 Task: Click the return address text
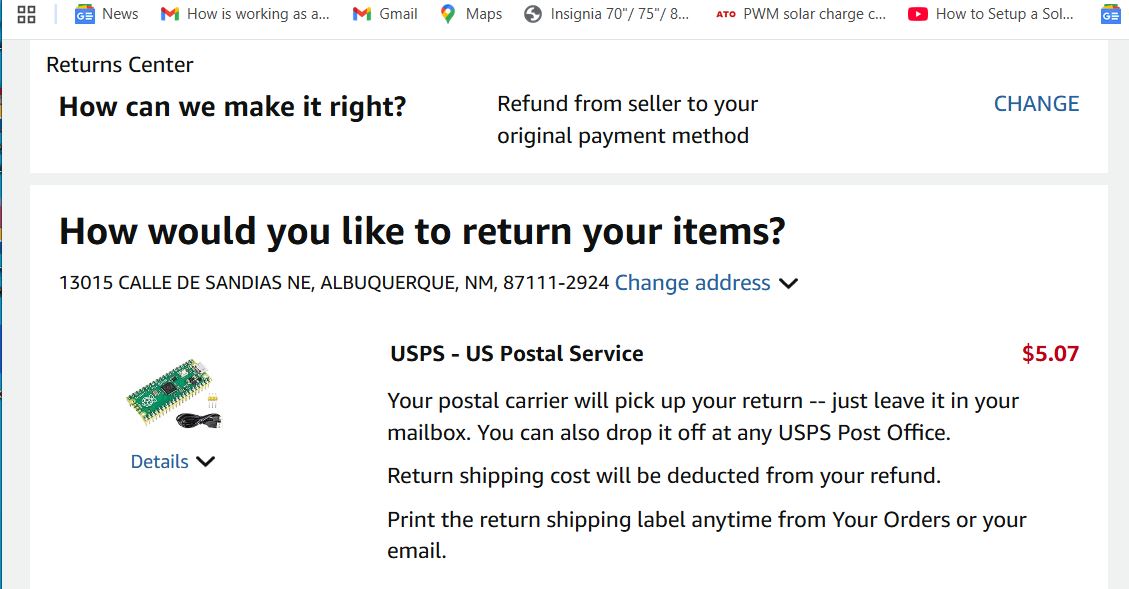point(334,283)
